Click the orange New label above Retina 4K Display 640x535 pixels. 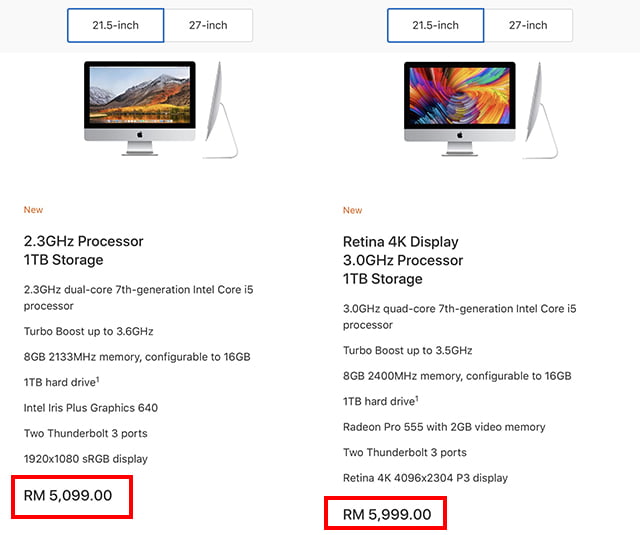click(x=352, y=210)
